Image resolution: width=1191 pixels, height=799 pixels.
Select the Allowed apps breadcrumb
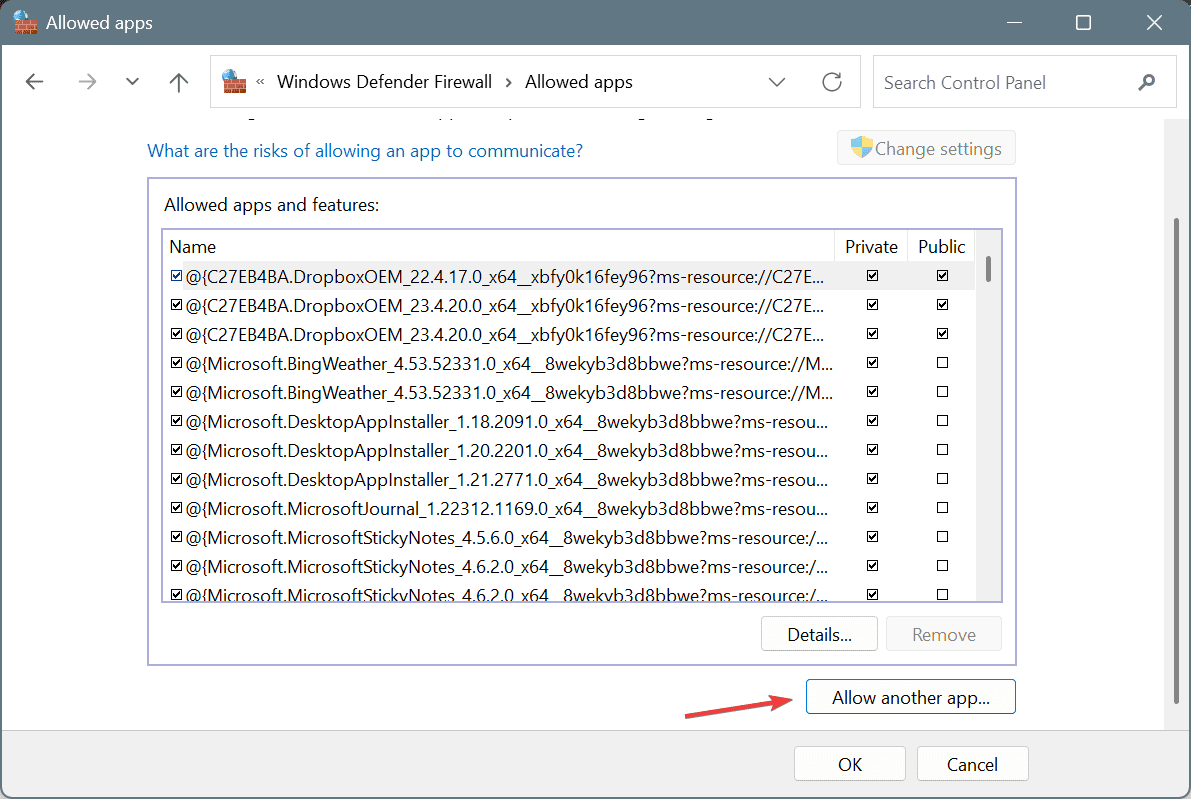579,82
